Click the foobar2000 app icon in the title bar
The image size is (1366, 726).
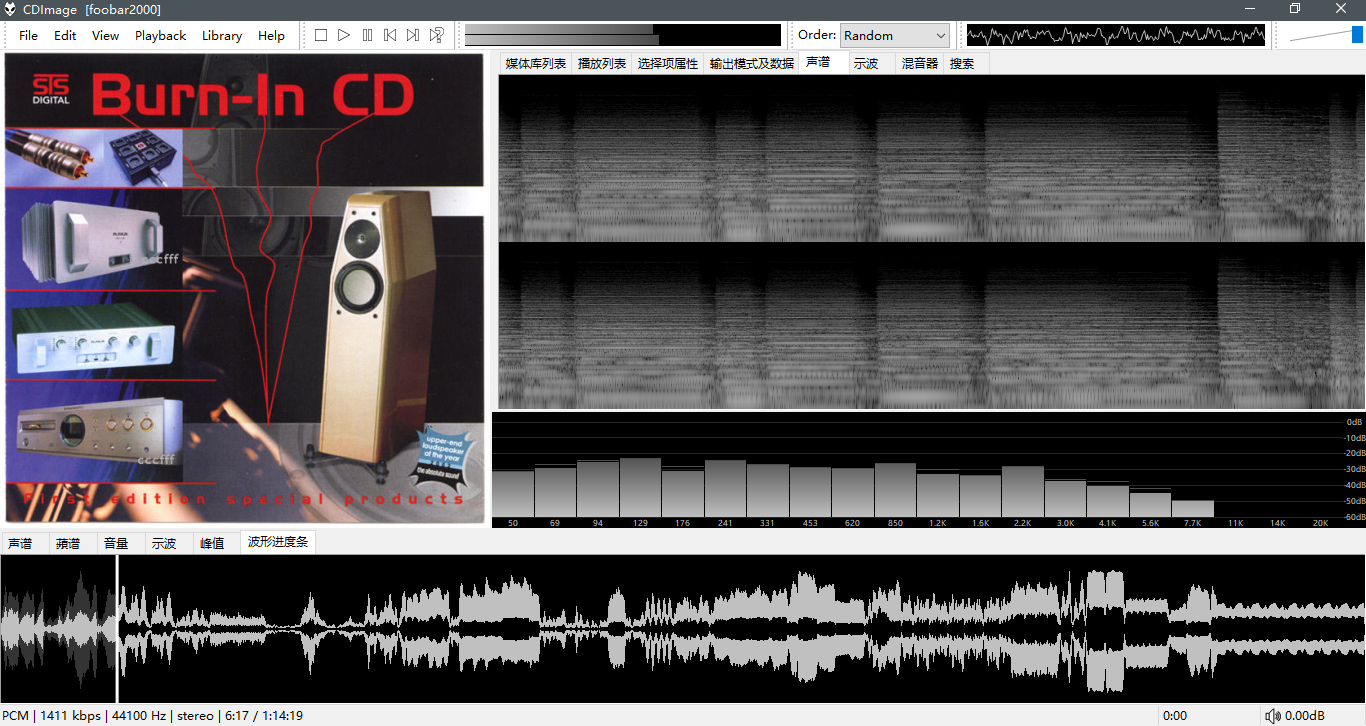11,9
